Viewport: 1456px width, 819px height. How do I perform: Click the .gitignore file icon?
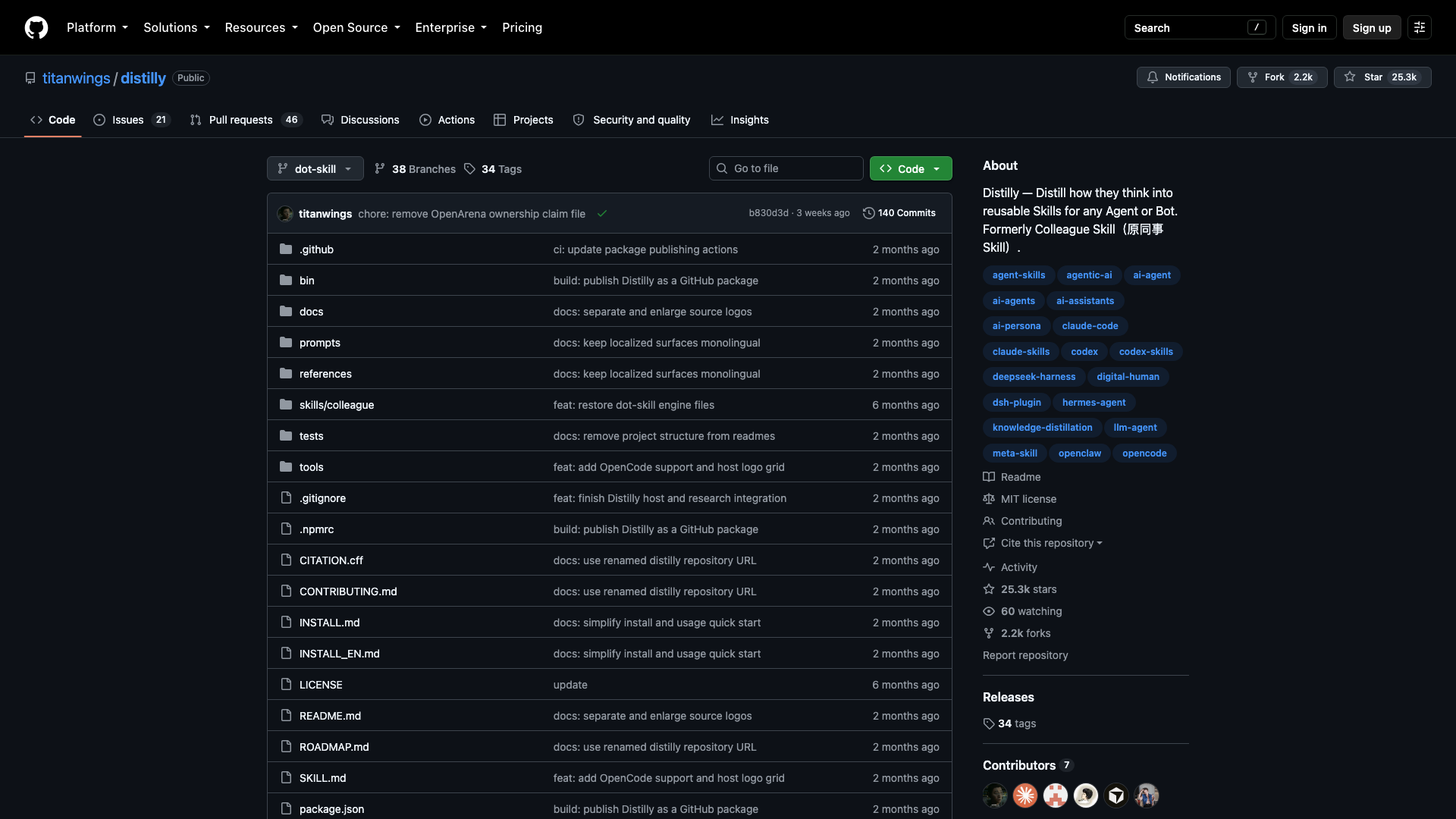click(286, 498)
